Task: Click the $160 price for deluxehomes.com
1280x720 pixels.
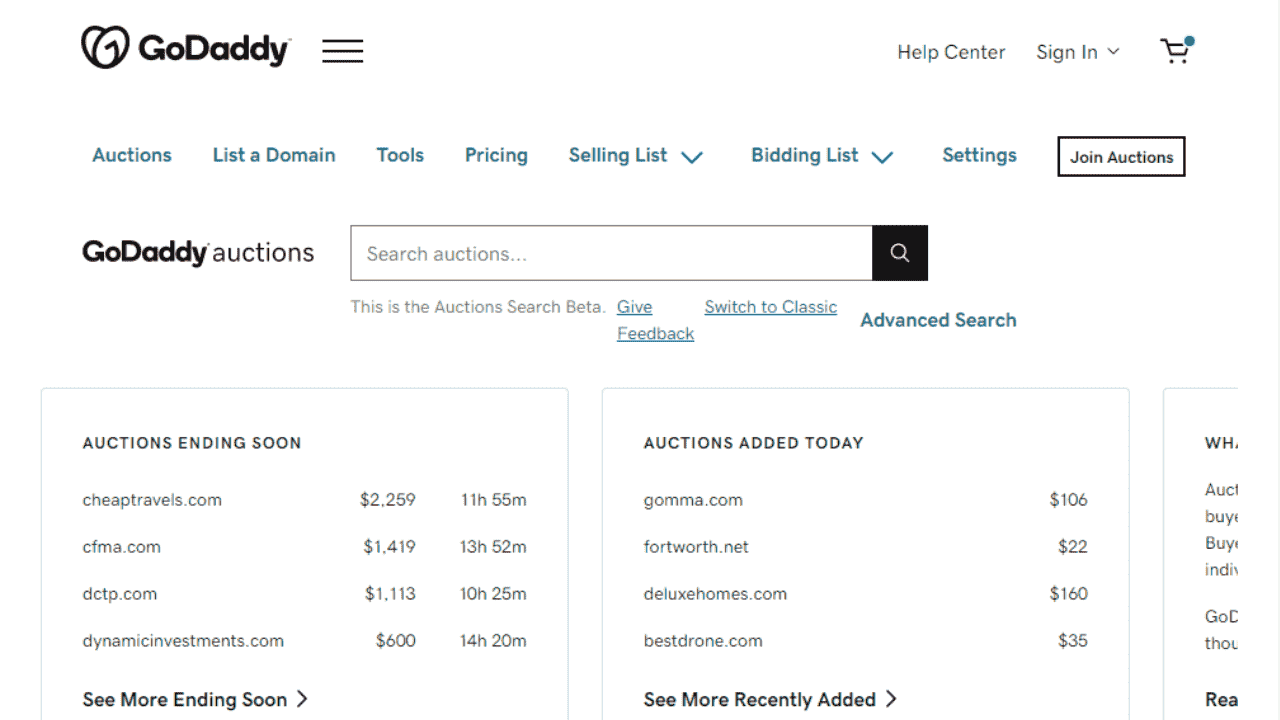Action: coord(1068,594)
